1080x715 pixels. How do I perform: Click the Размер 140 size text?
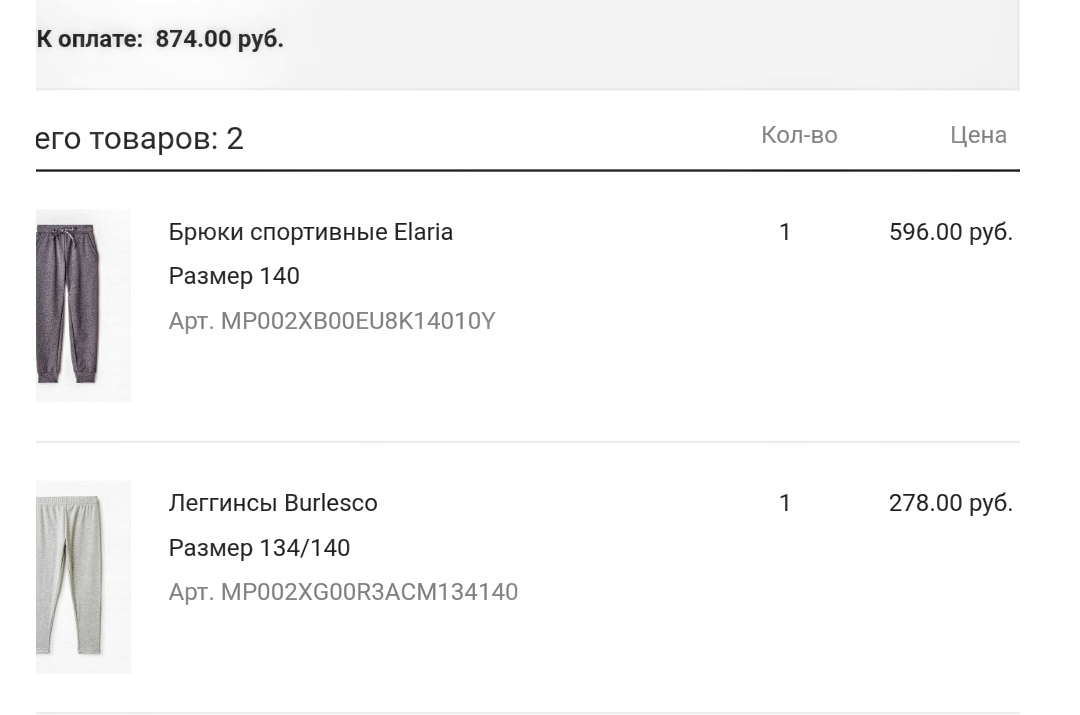(x=234, y=276)
